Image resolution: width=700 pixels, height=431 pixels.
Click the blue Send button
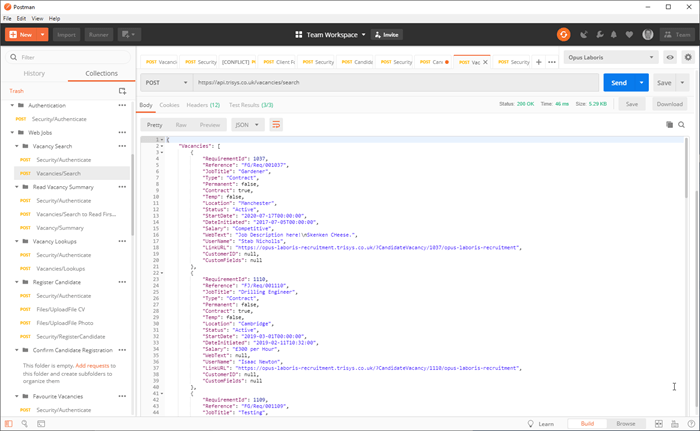[619, 83]
